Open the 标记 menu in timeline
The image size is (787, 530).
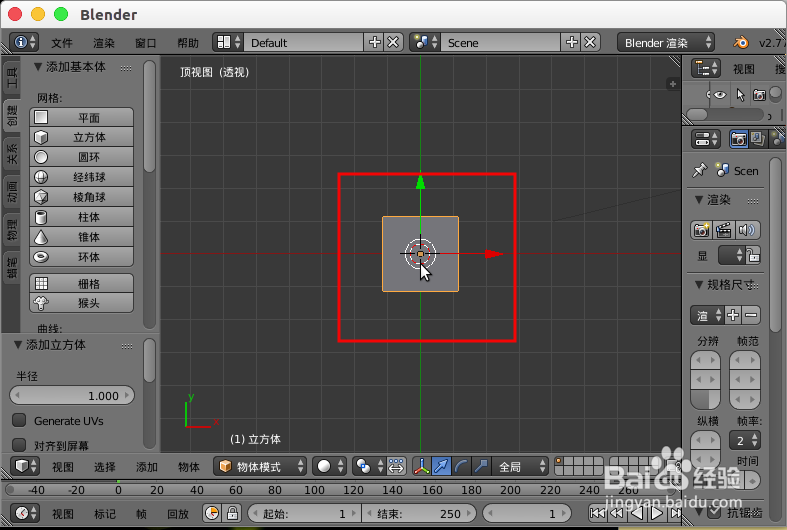[104, 513]
